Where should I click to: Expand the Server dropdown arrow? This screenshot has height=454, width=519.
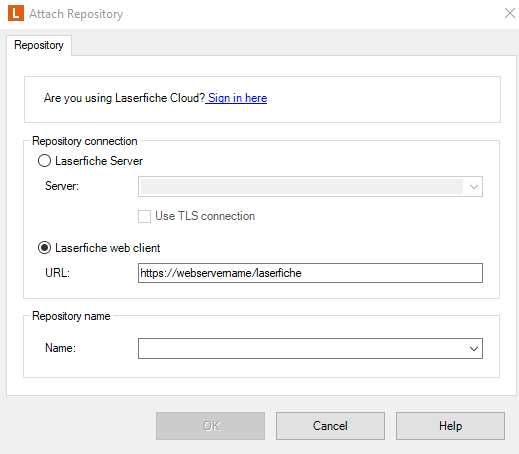coord(474,186)
